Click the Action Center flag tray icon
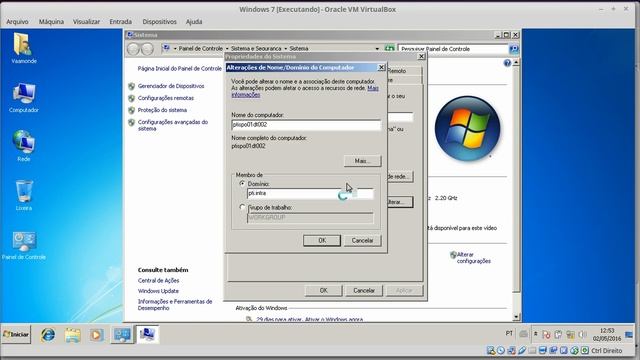Viewport: 640px width, 360px height. [x=546, y=335]
